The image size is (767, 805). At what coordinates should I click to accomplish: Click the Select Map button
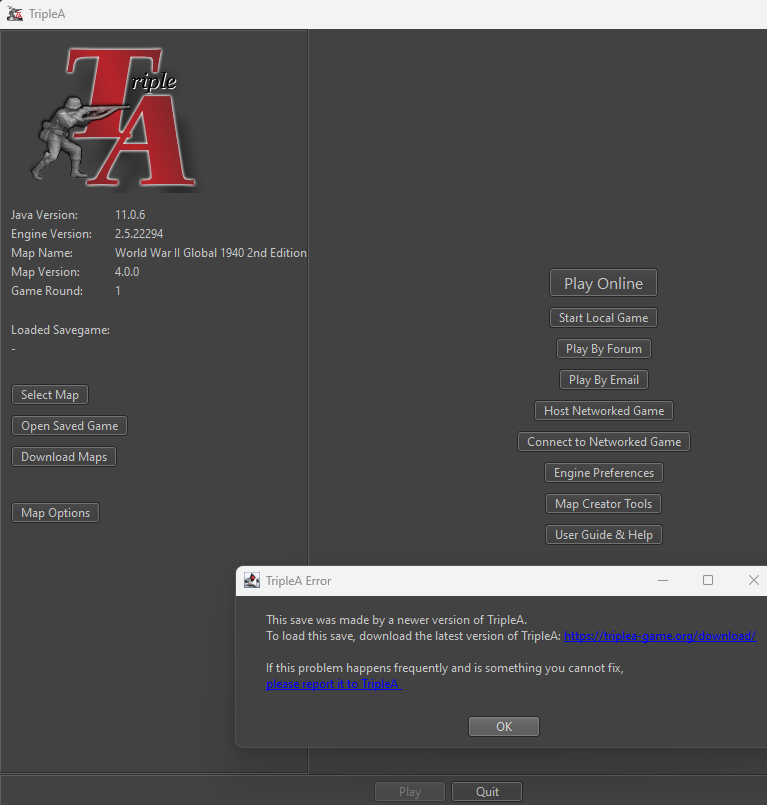(x=50, y=395)
